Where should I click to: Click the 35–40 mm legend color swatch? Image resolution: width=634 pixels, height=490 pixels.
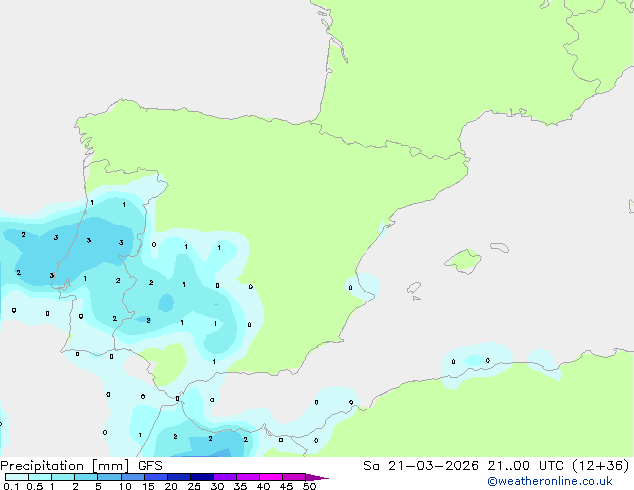pyautogui.click(x=247, y=477)
